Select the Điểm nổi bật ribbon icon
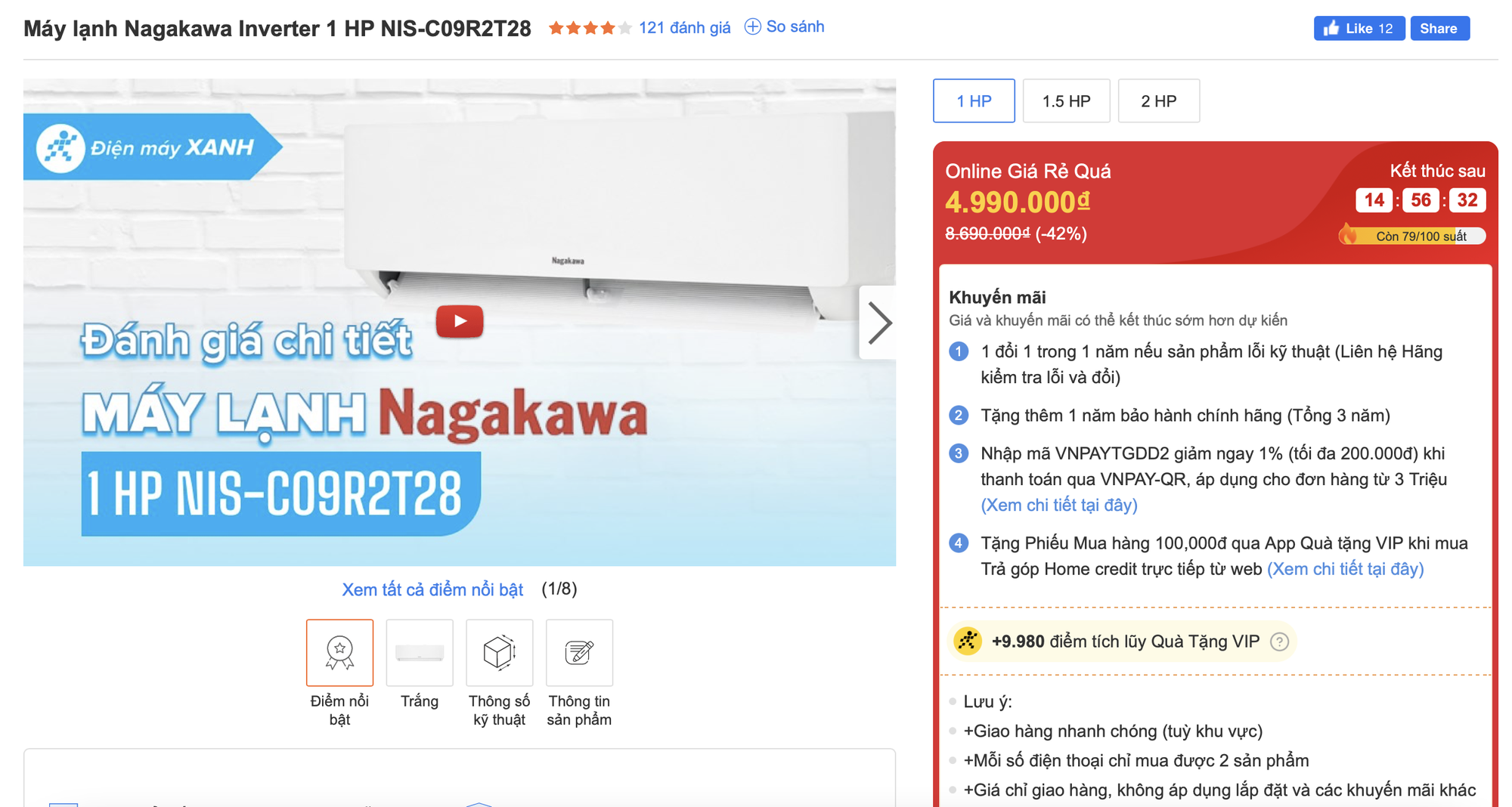This screenshot has width=1512, height=807. point(339,651)
